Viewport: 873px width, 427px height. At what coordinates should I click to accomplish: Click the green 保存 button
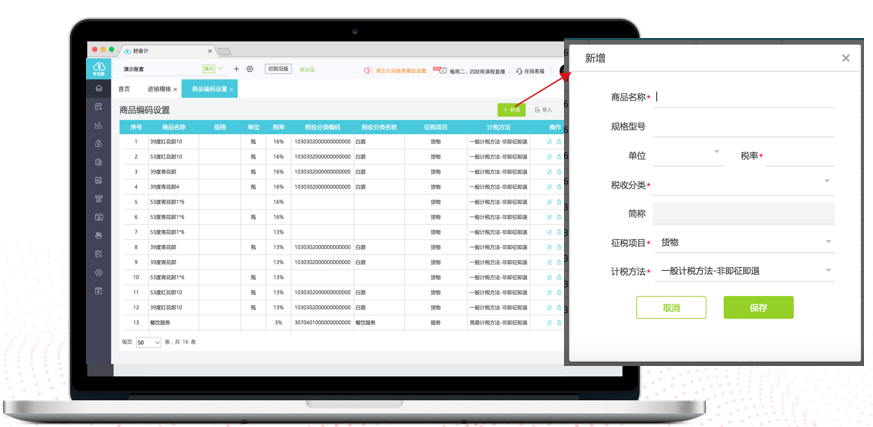tap(758, 307)
